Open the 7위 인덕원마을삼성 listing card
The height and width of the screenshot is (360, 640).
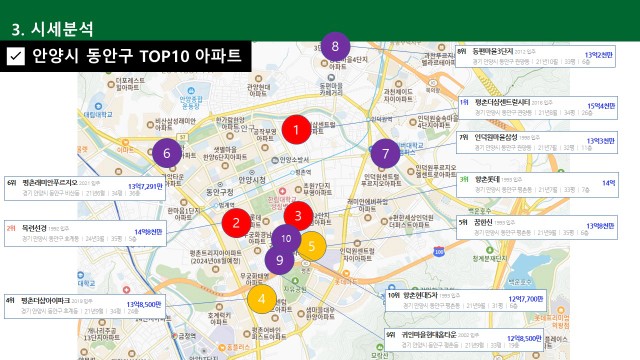pyautogui.click(x=537, y=142)
